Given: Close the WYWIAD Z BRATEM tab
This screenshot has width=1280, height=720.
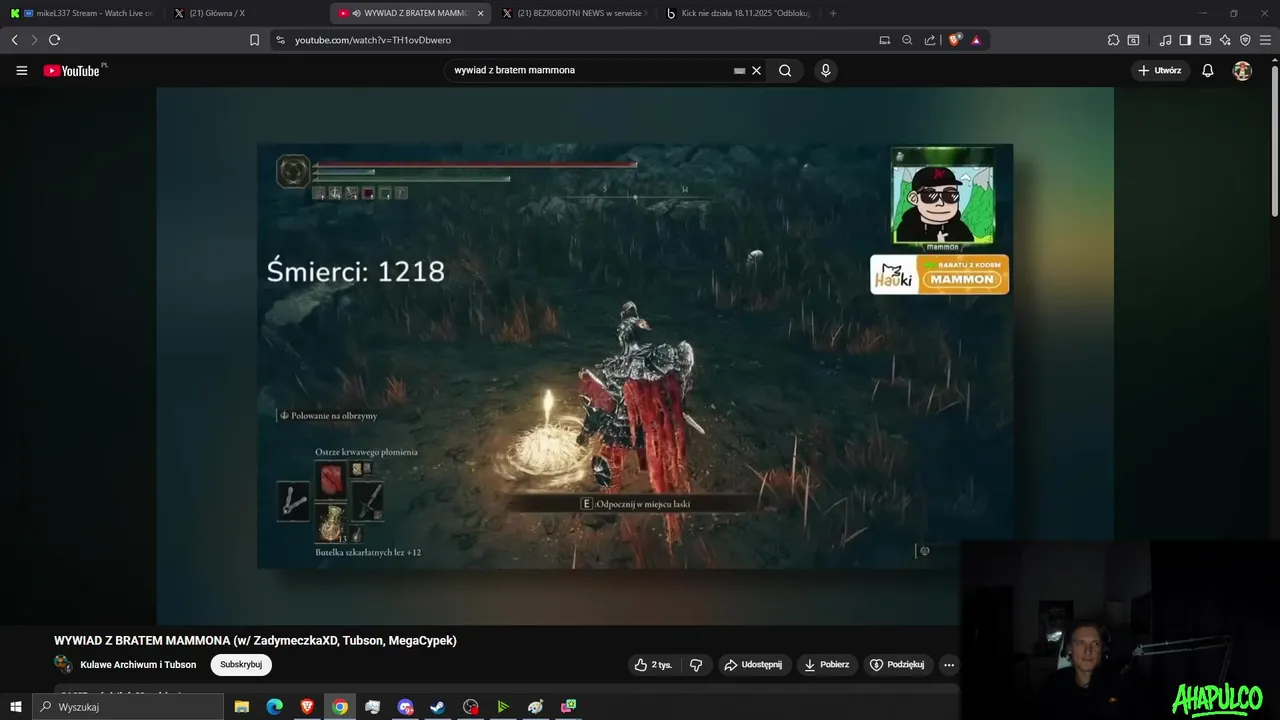Looking at the screenshot, I should [x=480, y=13].
